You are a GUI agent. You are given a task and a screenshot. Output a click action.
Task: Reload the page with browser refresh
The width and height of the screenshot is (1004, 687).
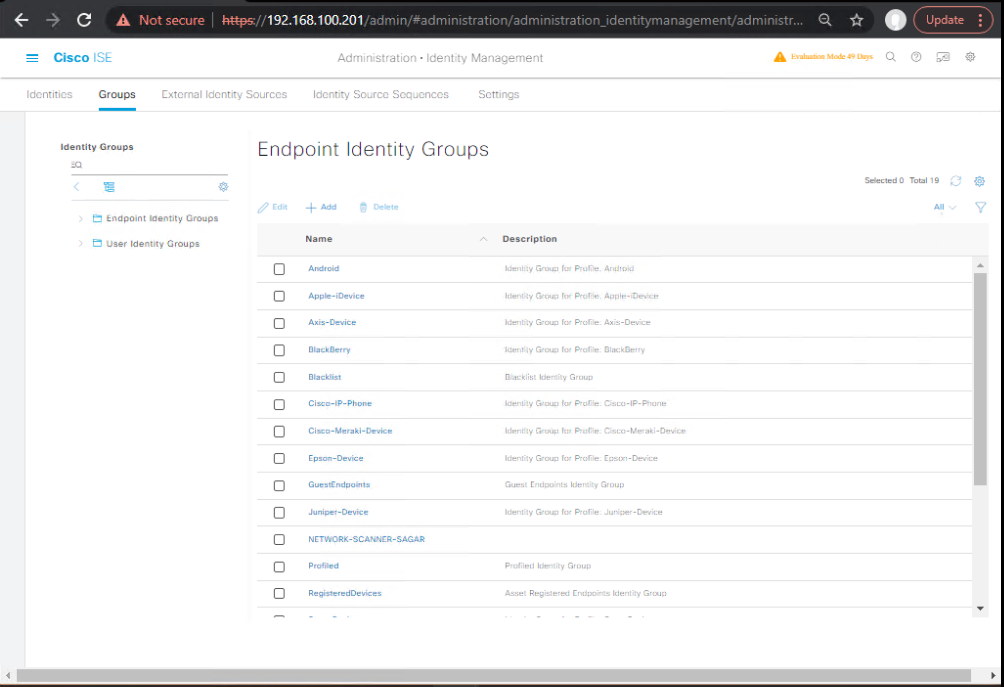pyautogui.click(x=84, y=20)
